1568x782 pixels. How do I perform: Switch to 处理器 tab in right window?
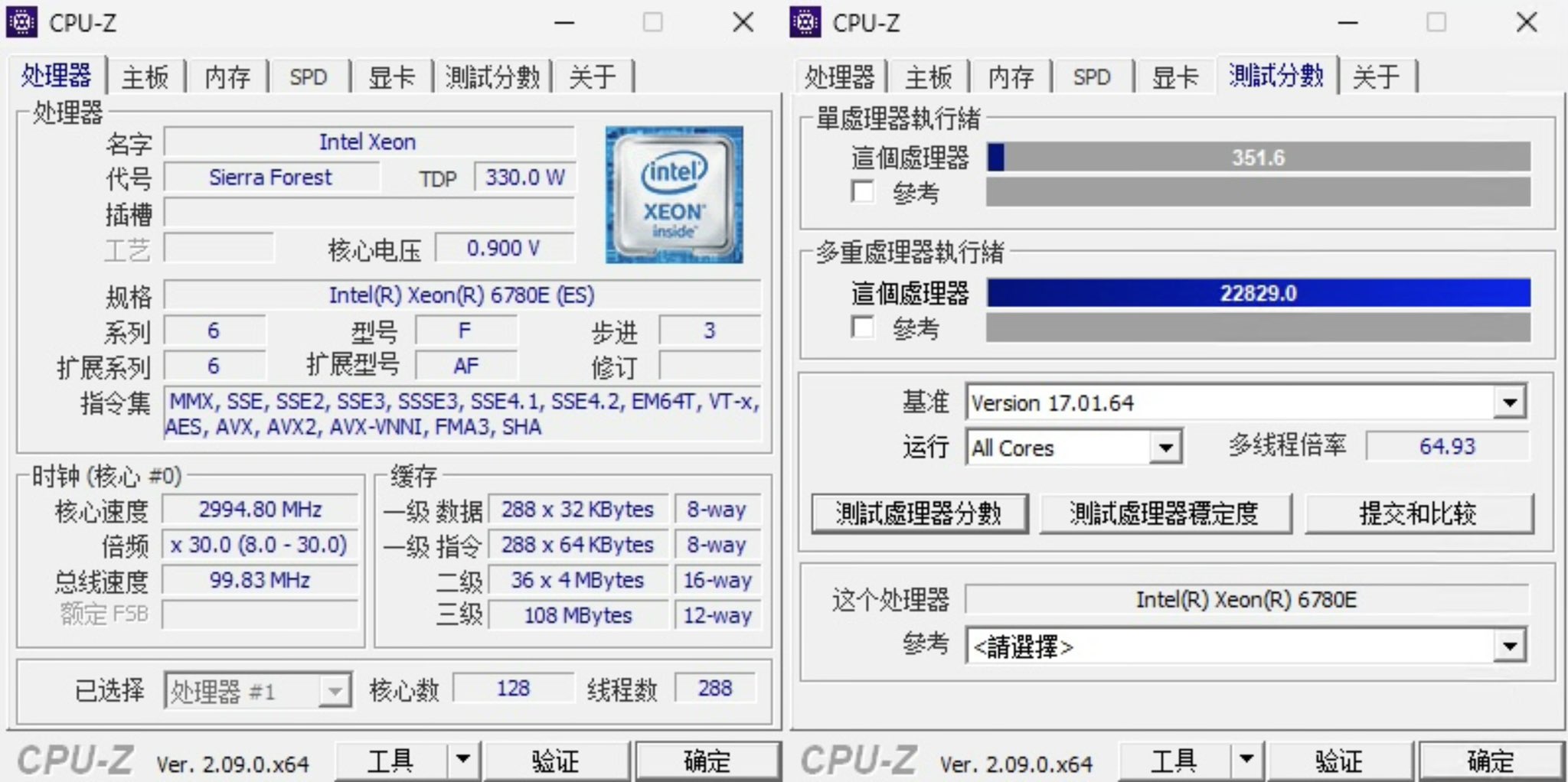coord(839,77)
